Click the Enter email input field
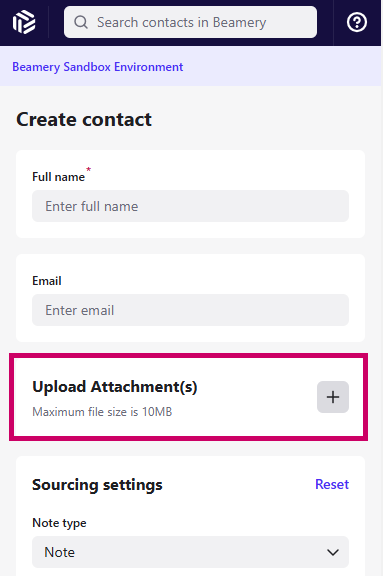This screenshot has height=576, width=383. click(x=190, y=310)
